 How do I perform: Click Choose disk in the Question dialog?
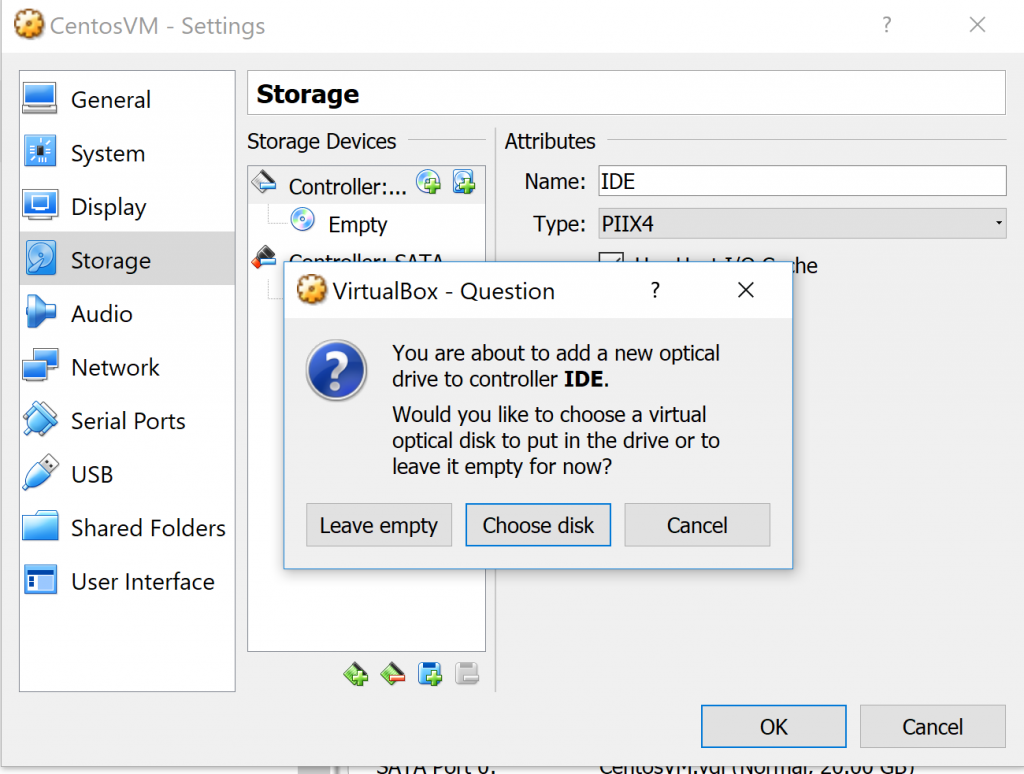[538, 524]
